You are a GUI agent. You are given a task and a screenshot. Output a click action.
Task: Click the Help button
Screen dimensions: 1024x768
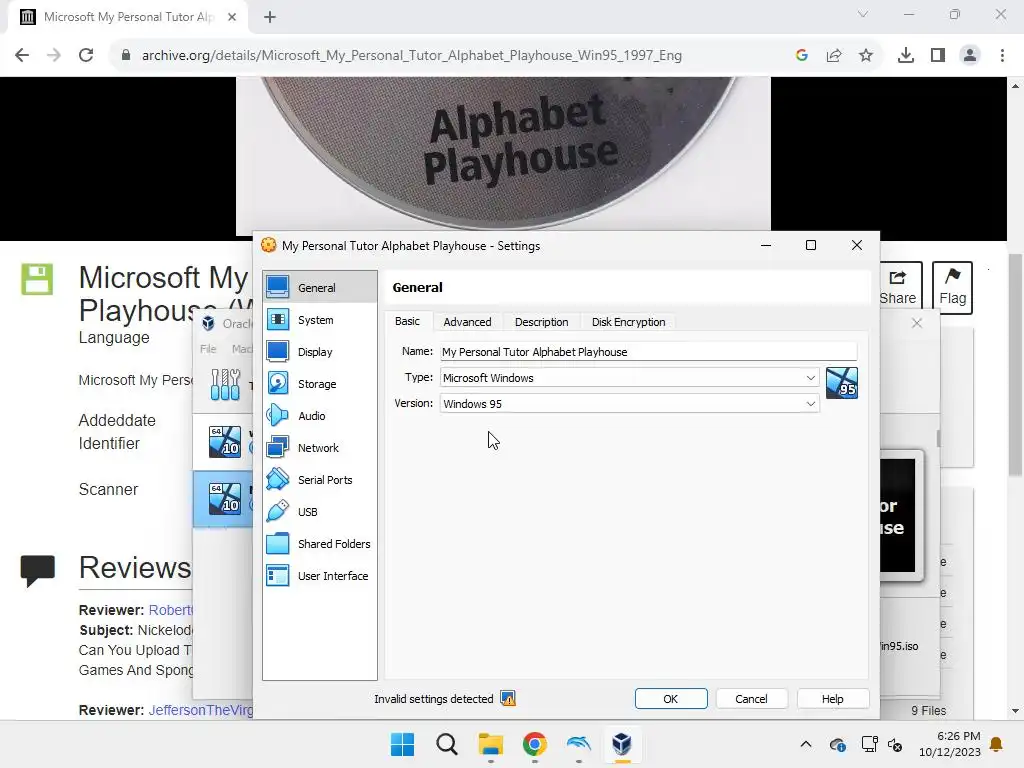(x=833, y=699)
